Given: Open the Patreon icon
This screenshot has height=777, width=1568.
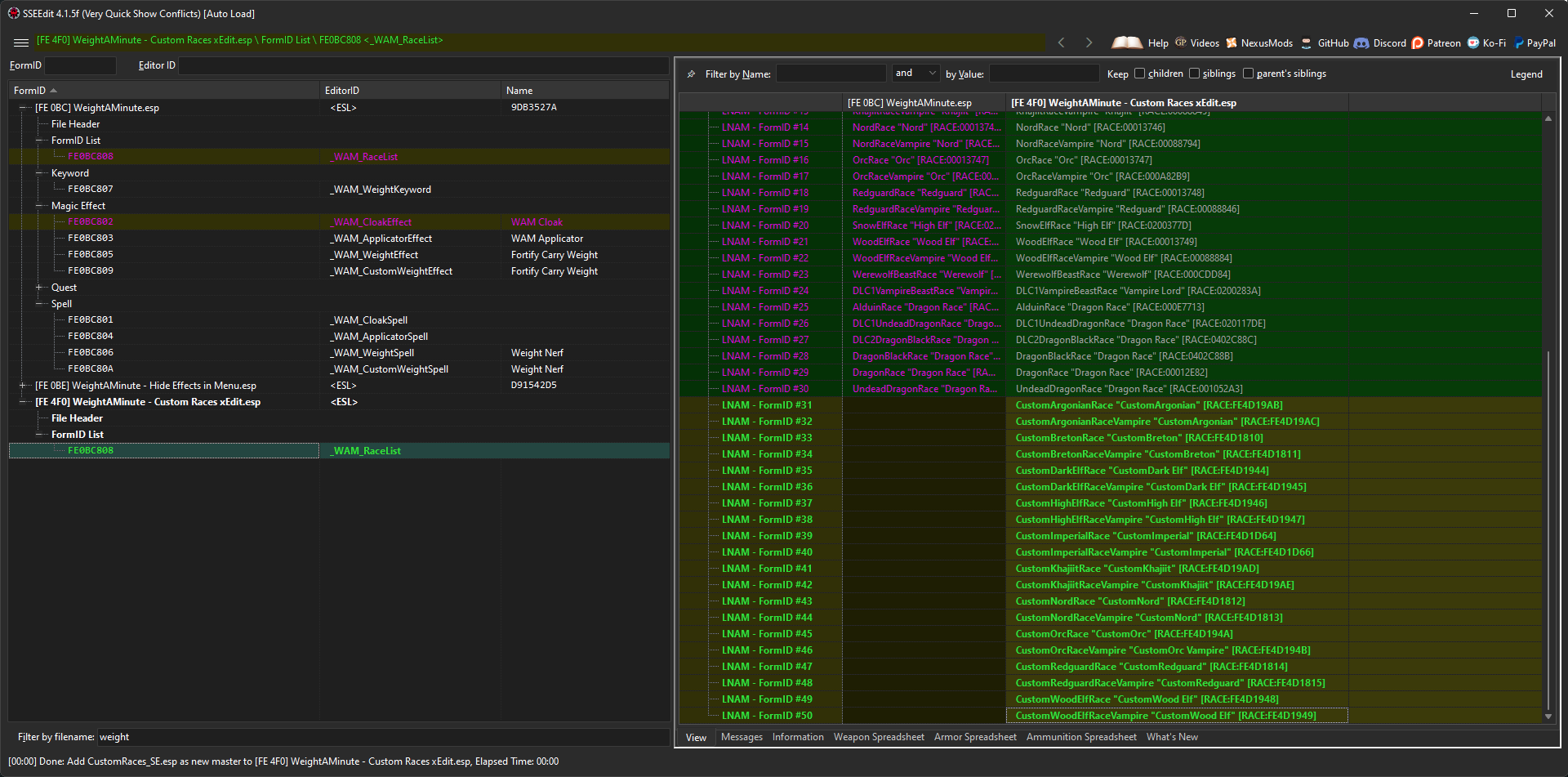Looking at the screenshot, I should click(x=1418, y=43).
